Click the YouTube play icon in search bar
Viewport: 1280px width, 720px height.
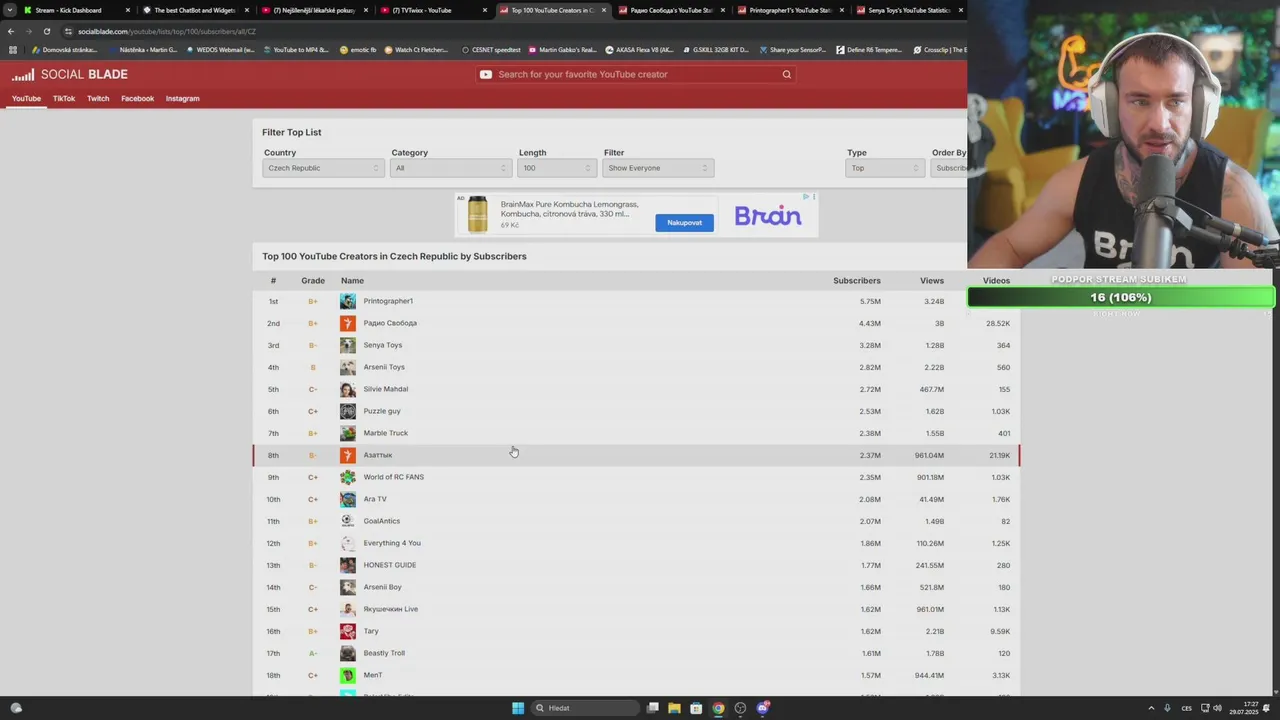tap(485, 74)
